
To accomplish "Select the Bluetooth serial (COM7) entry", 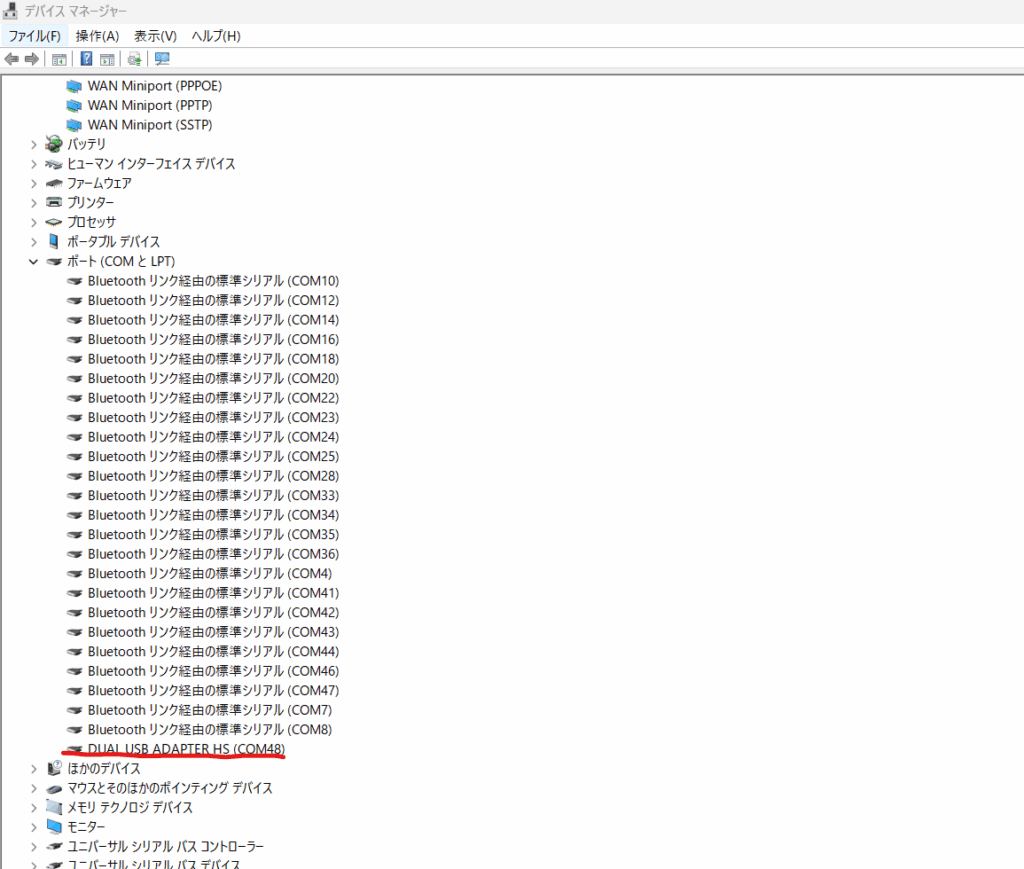I will point(210,710).
